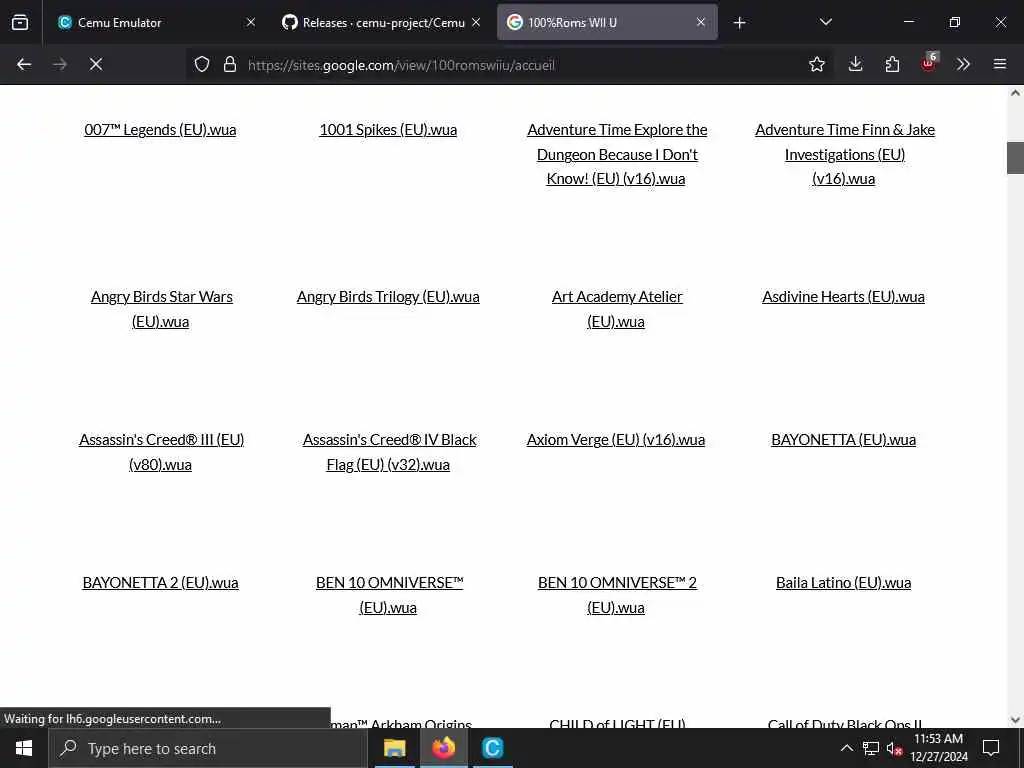Image resolution: width=1024 pixels, height=768 pixels.
Task: Open Assassin's Creed III (EU) link
Action: [161, 452]
